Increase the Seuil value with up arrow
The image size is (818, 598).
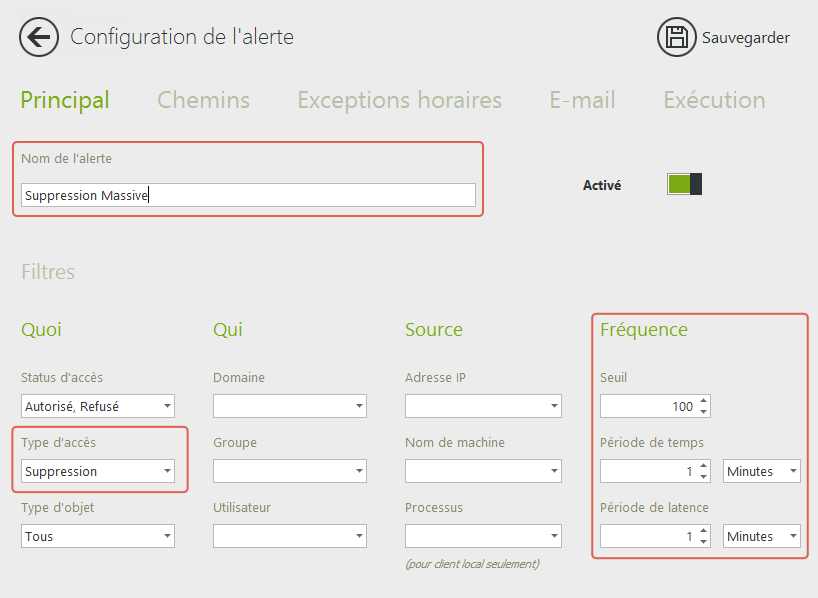(x=704, y=401)
